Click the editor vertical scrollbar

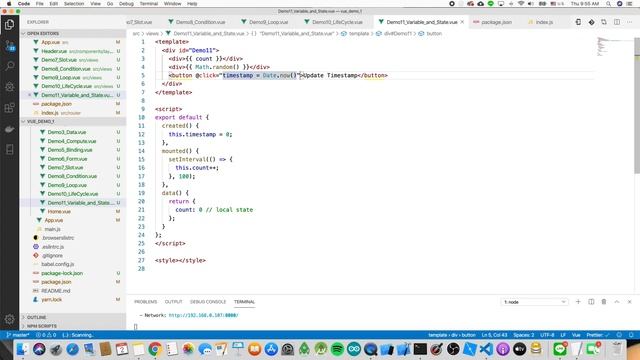pos(637,105)
